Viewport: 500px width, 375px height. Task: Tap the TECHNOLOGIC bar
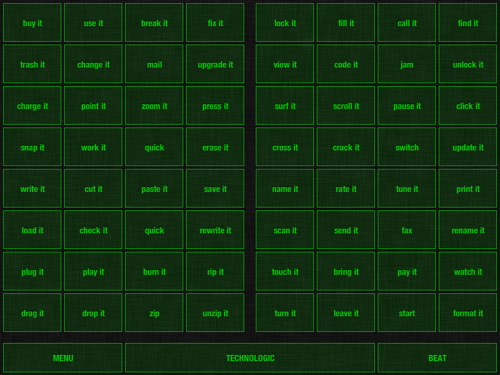pyautogui.click(x=250, y=358)
